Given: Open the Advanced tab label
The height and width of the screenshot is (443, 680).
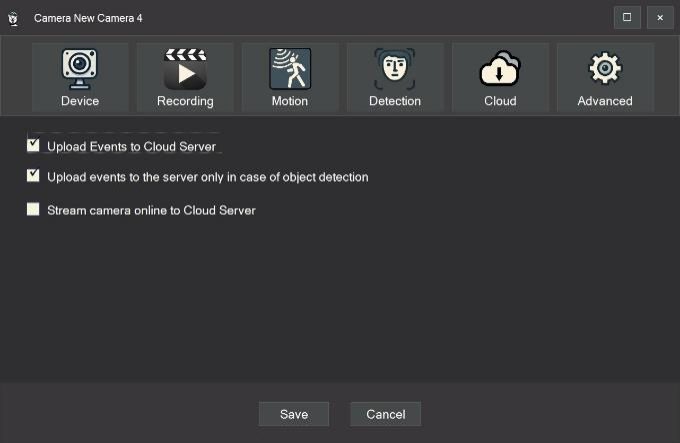Looking at the screenshot, I should click(605, 101).
